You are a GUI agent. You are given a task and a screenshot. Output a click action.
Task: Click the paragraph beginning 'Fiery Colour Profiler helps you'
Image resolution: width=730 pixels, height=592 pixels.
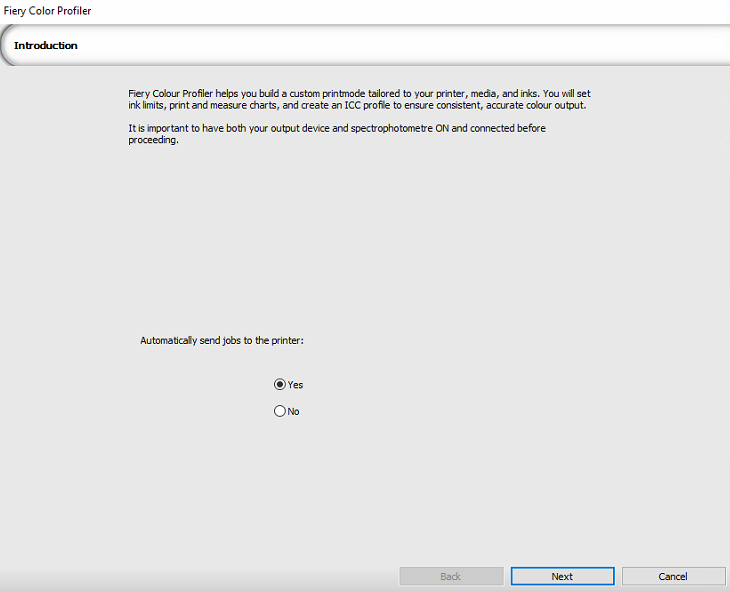pos(359,99)
